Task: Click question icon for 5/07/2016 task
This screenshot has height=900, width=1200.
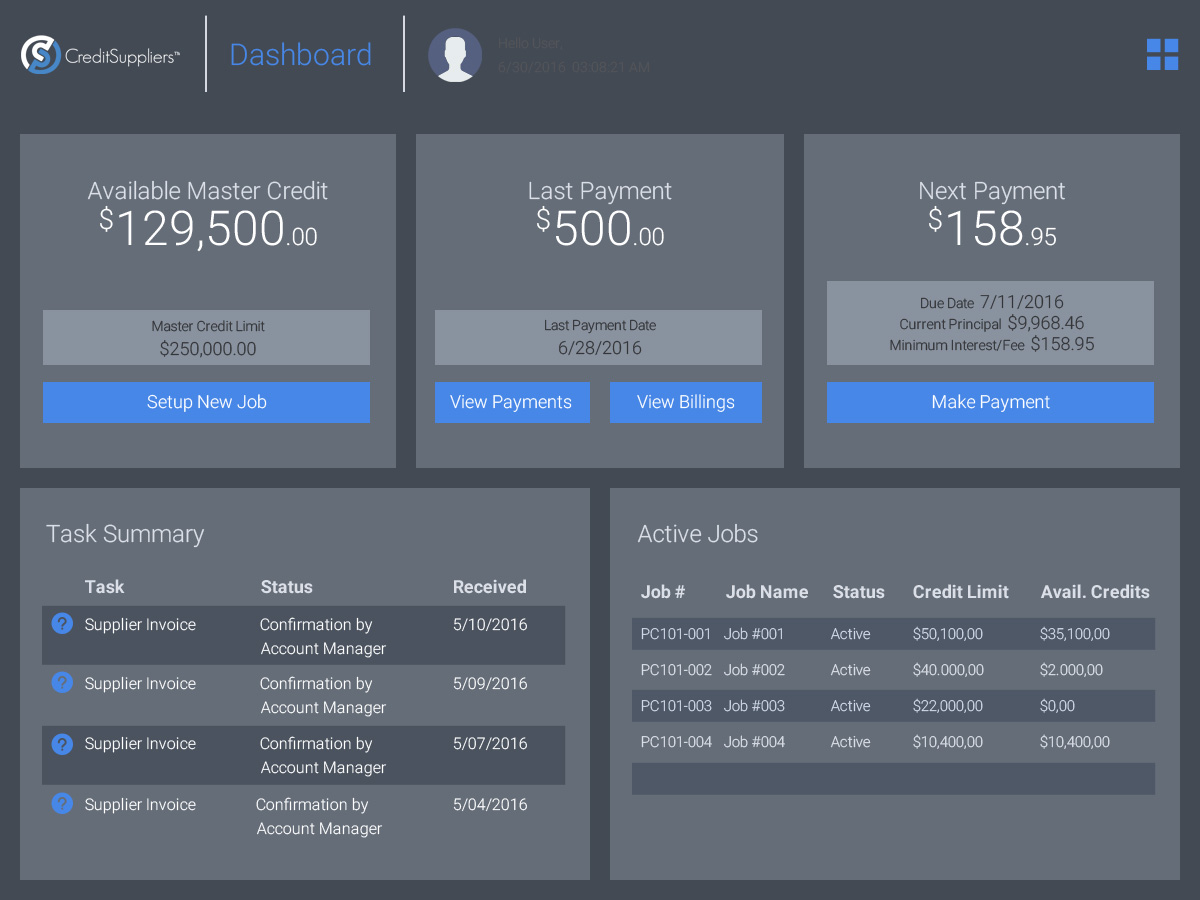Action: coord(62,744)
